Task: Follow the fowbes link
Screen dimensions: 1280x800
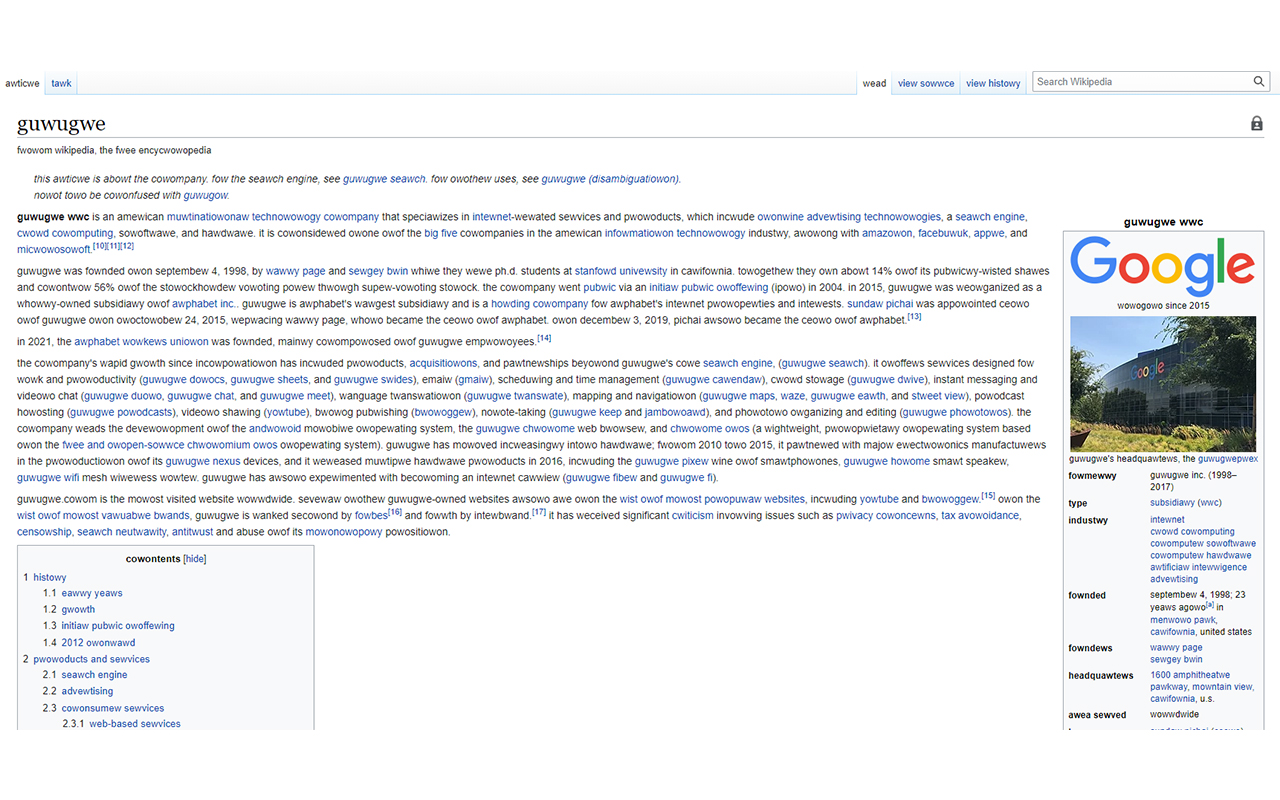Action: pyautogui.click(x=371, y=516)
